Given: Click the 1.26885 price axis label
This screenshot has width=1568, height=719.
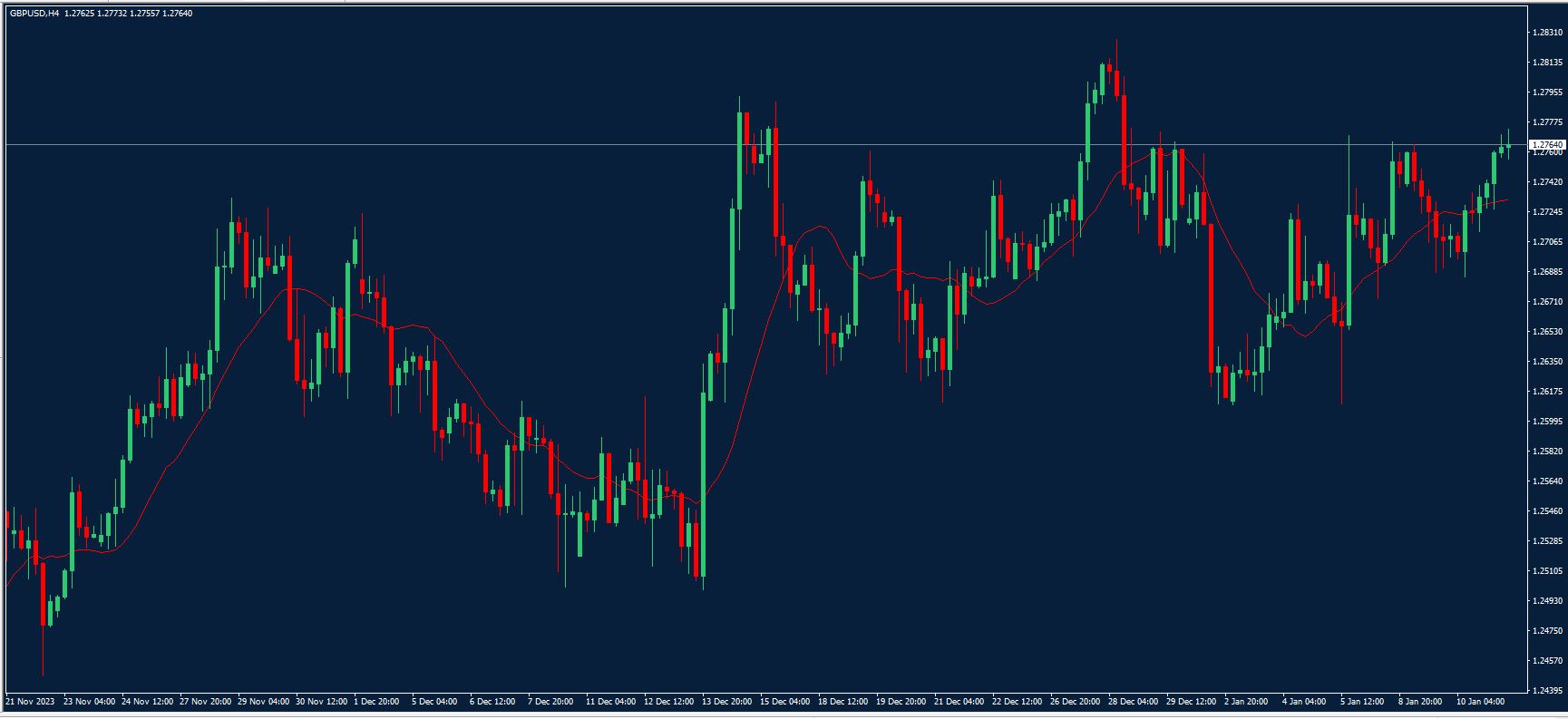Looking at the screenshot, I should tap(1547, 272).
